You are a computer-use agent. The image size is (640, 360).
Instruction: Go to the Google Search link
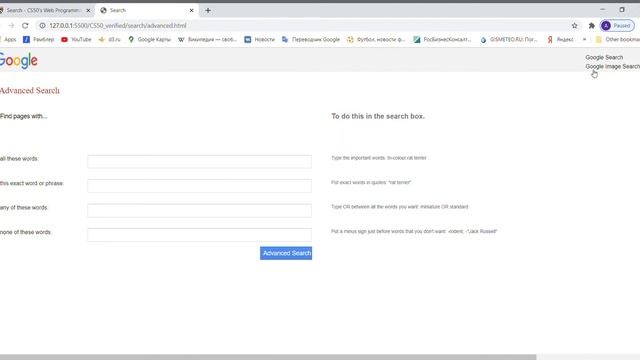(604, 58)
